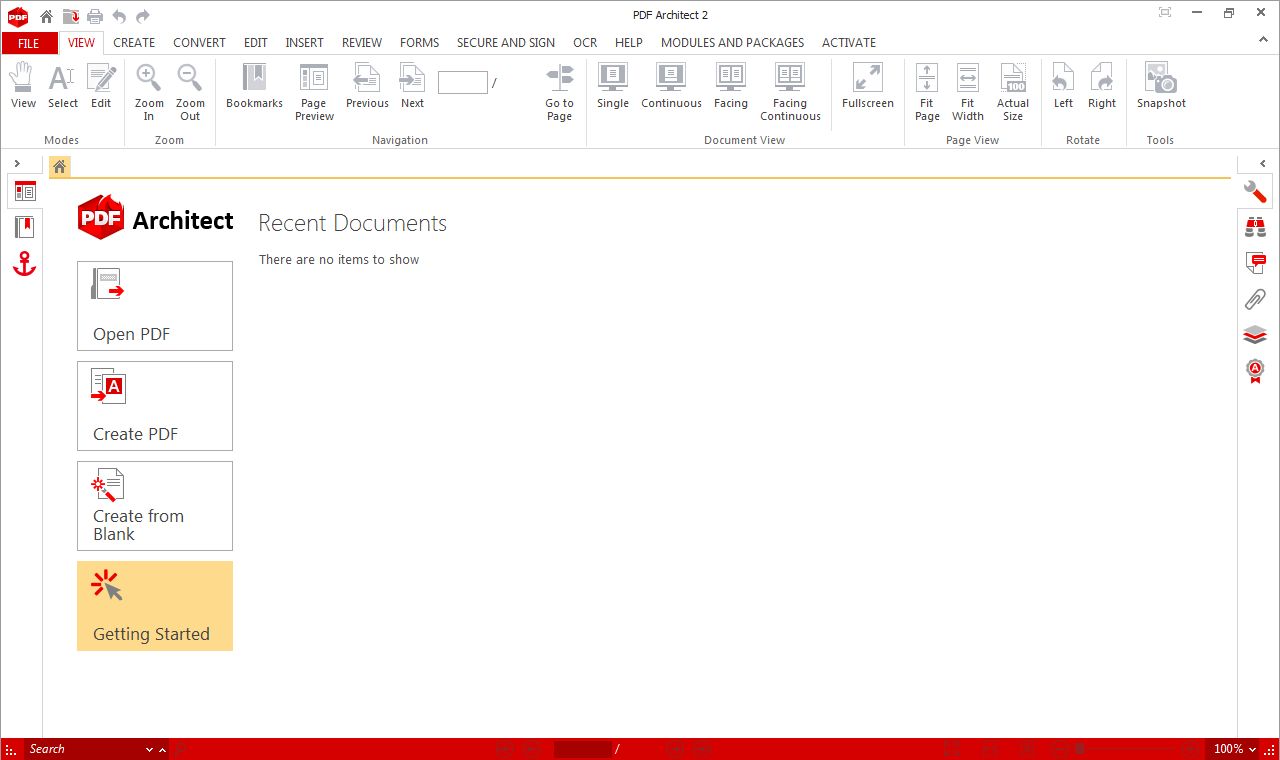
Task: Open the HELP ribbon tab
Action: [x=629, y=43]
